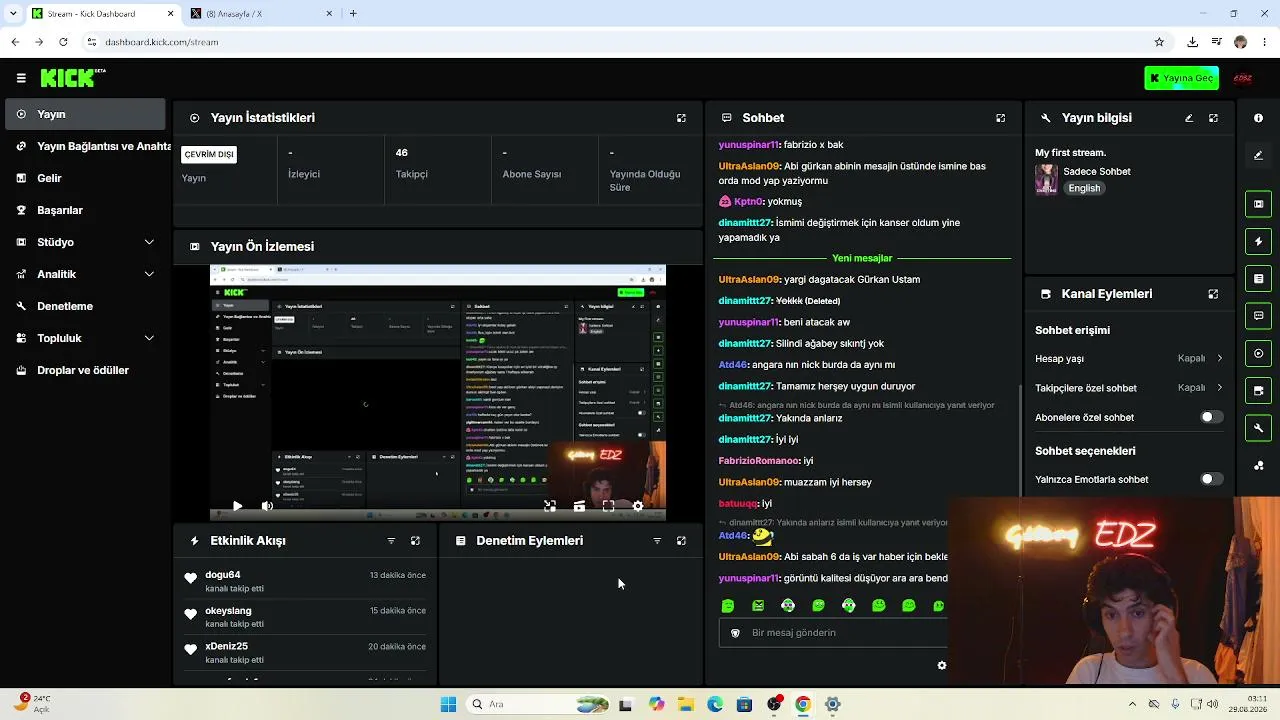Image resolution: width=1280 pixels, height=720 pixels.
Task: Click dogu64 in the activity feed
Action: [x=223, y=575]
